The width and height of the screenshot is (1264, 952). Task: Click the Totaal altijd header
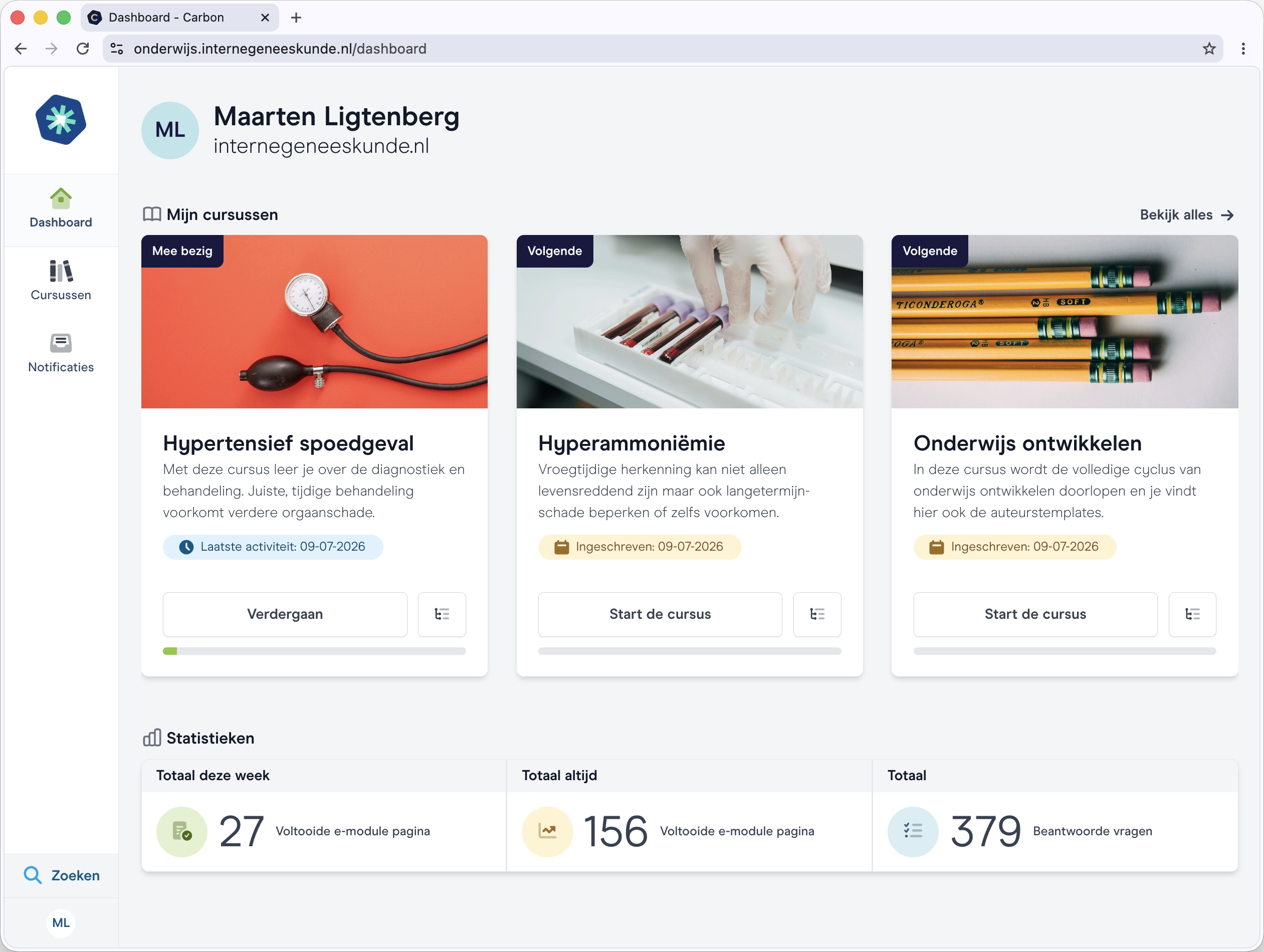click(559, 775)
